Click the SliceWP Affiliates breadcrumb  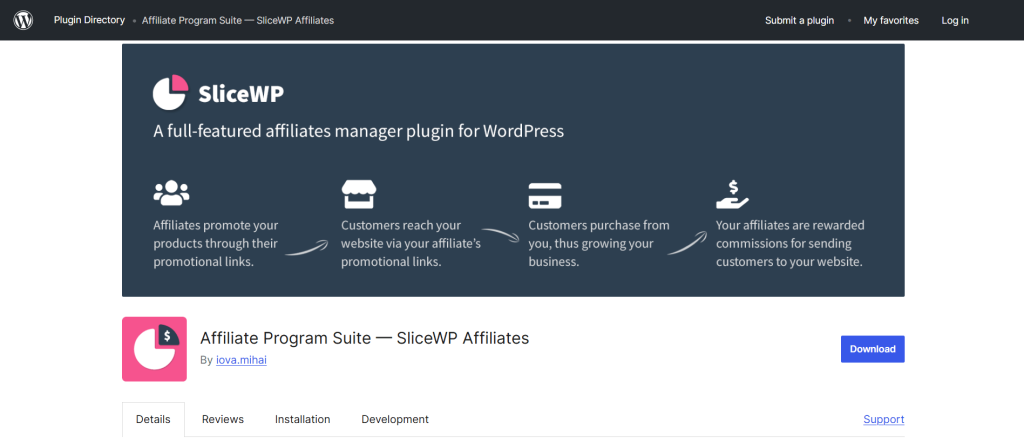point(238,20)
